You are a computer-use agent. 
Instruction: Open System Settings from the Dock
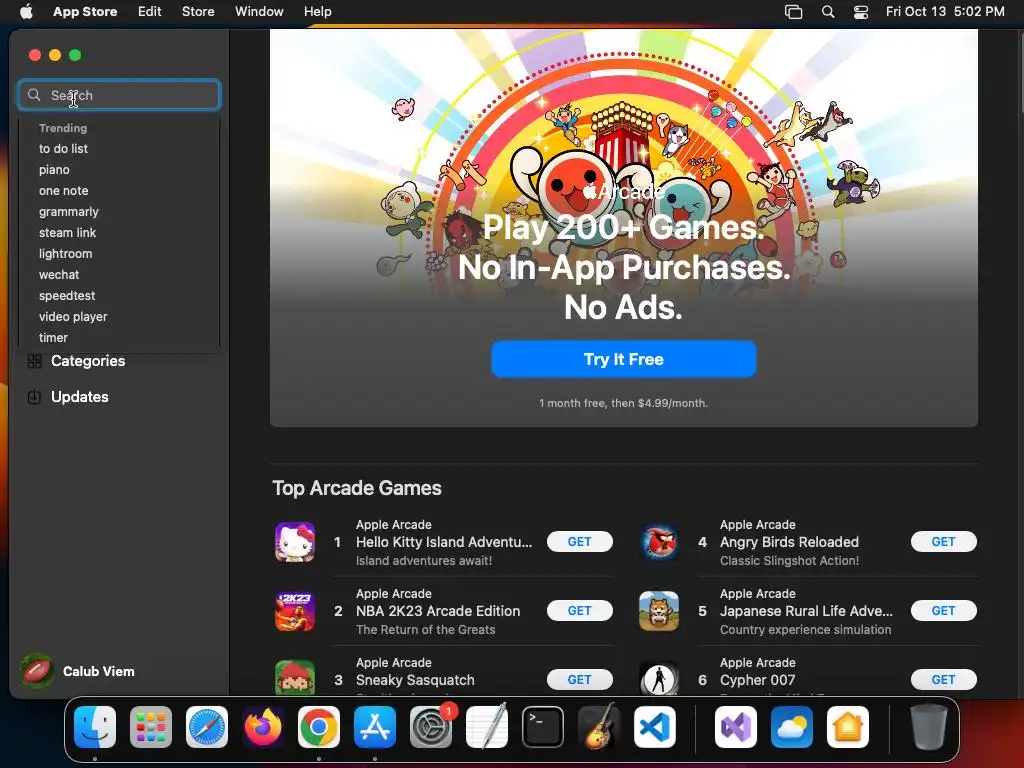431,727
